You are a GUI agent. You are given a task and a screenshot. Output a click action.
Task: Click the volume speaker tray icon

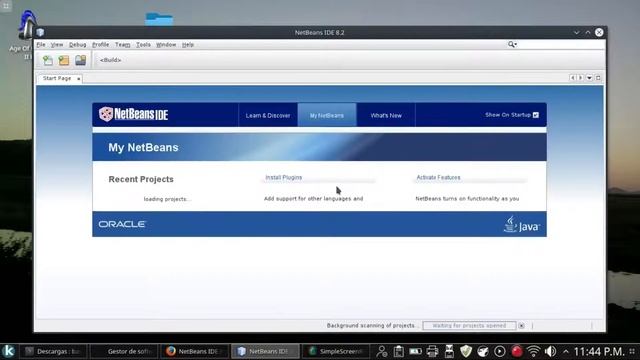point(550,351)
